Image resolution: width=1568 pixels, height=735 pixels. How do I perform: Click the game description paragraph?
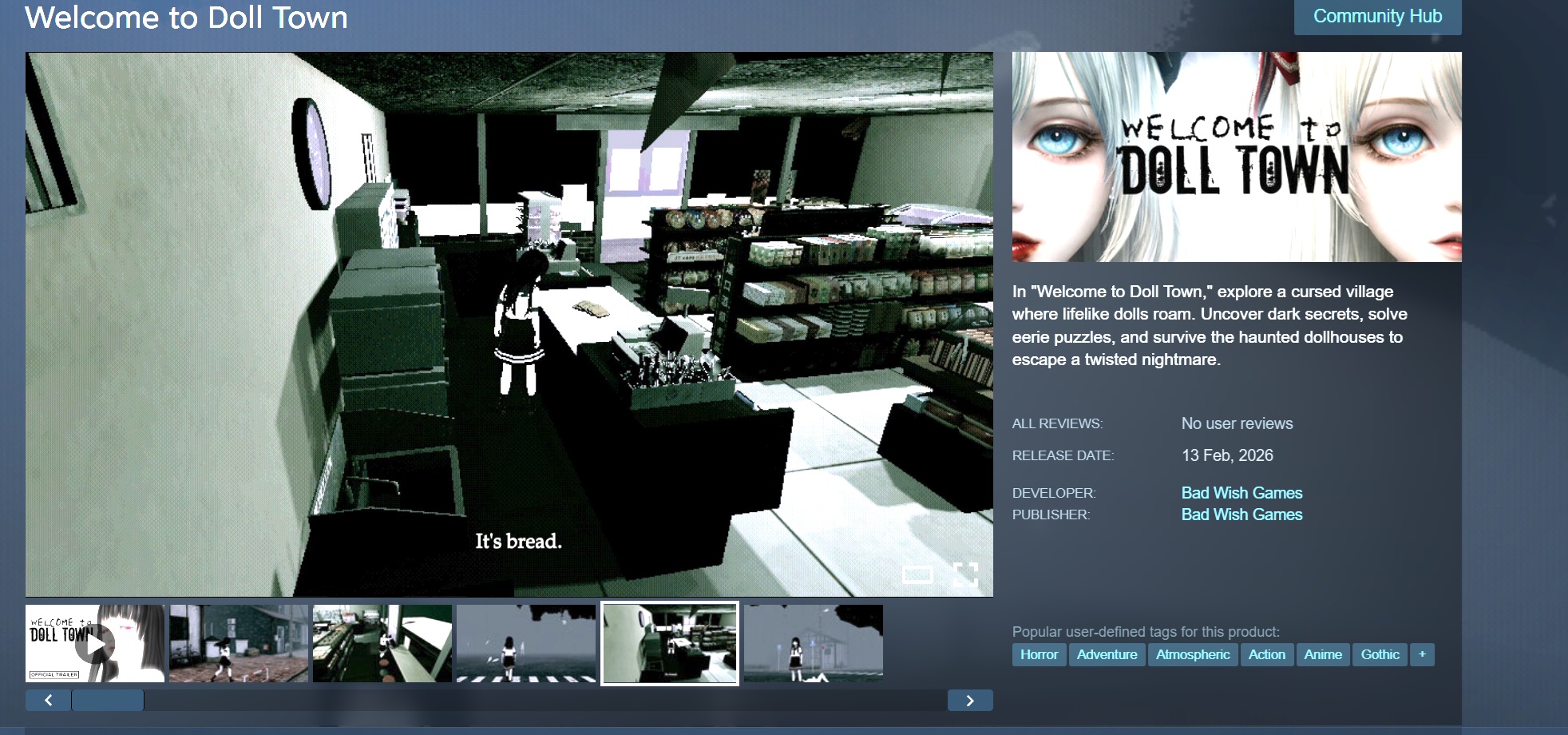1210,325
